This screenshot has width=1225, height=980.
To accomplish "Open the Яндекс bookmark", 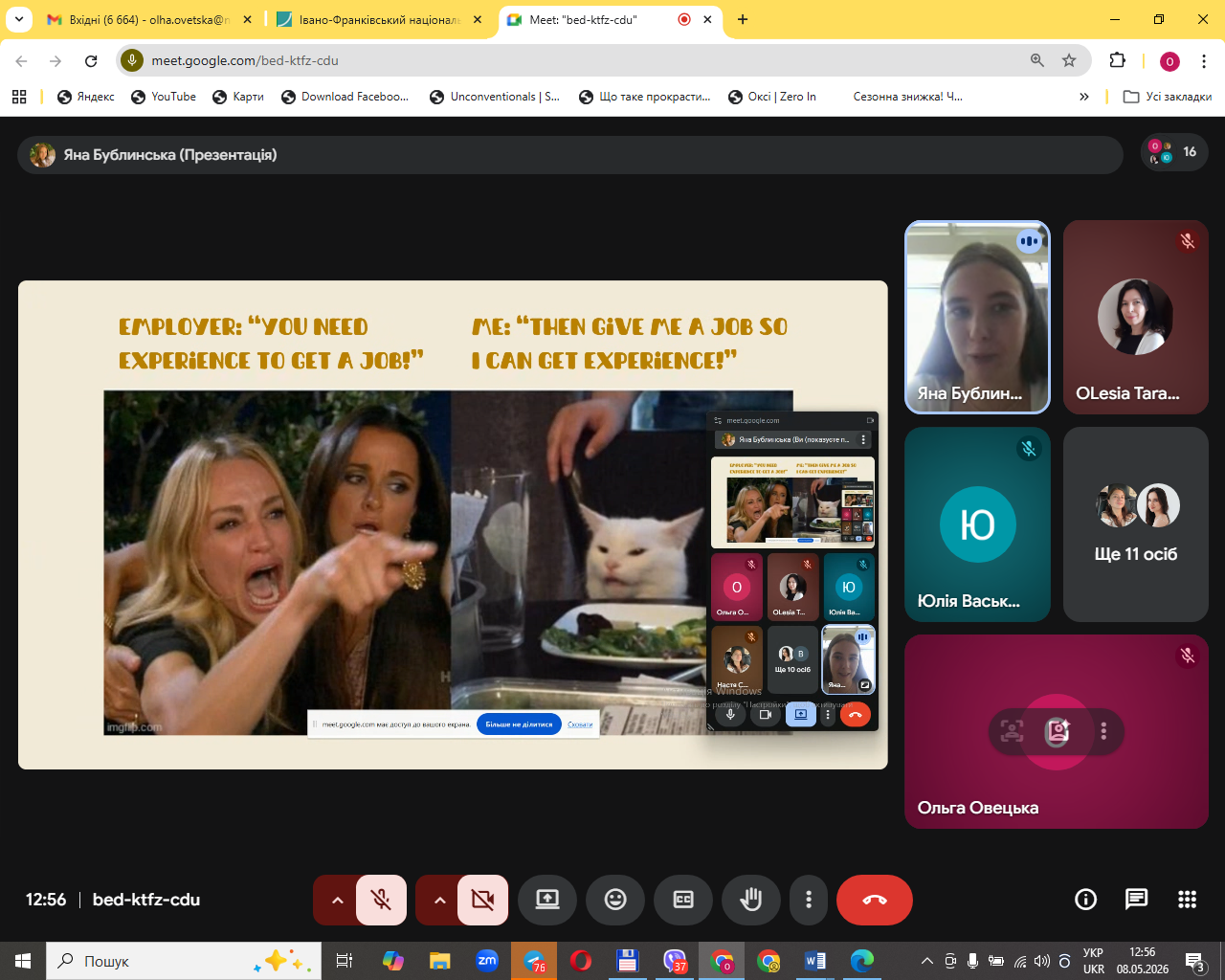I will (86, 97).
